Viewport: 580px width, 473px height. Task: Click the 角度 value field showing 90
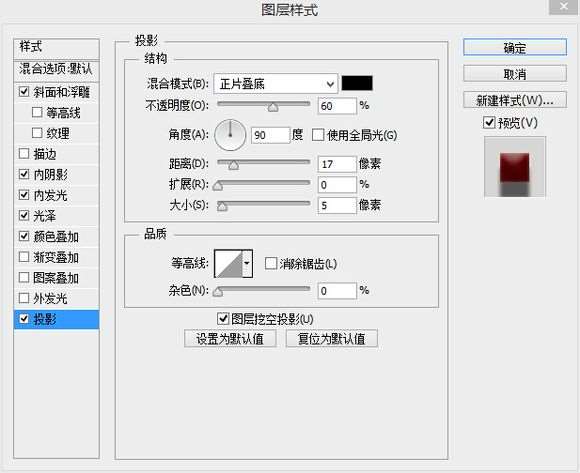coord(270,135)
